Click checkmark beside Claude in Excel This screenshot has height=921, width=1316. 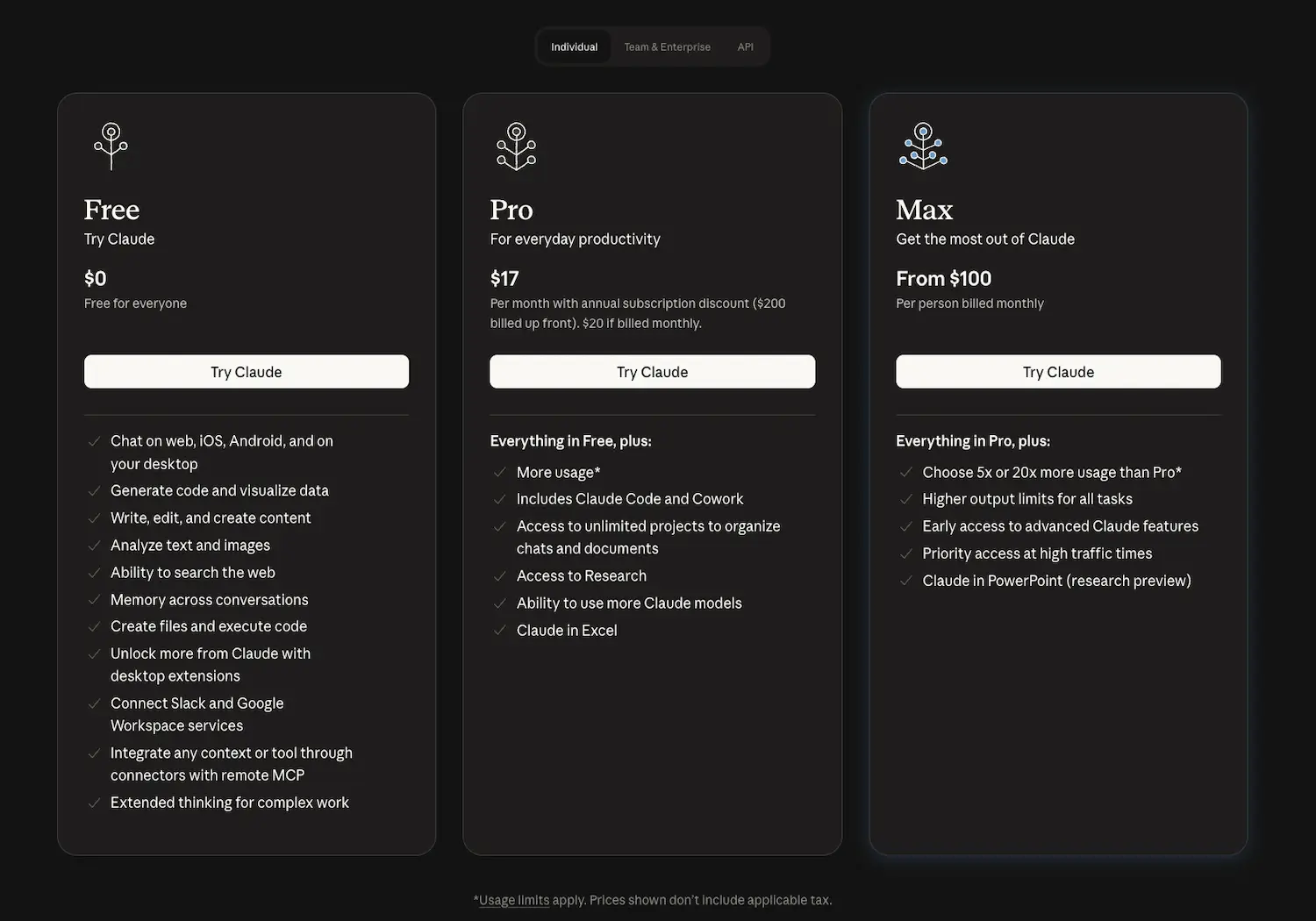click(x=500, y=631)
